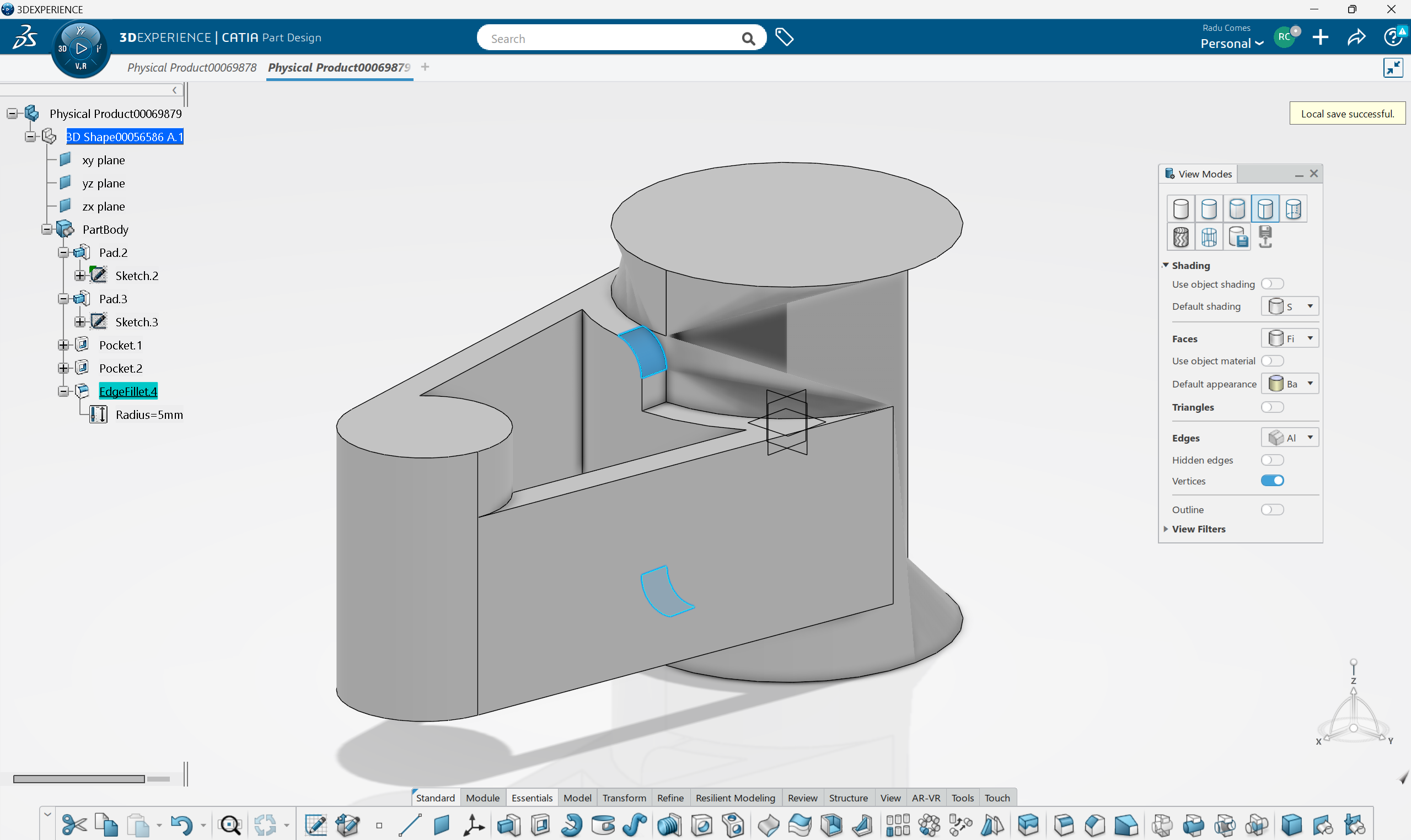This screenshot has width=1411, height=840.
Task: Open the Physical Product00069878 tab
Action: tap(191, 67)
